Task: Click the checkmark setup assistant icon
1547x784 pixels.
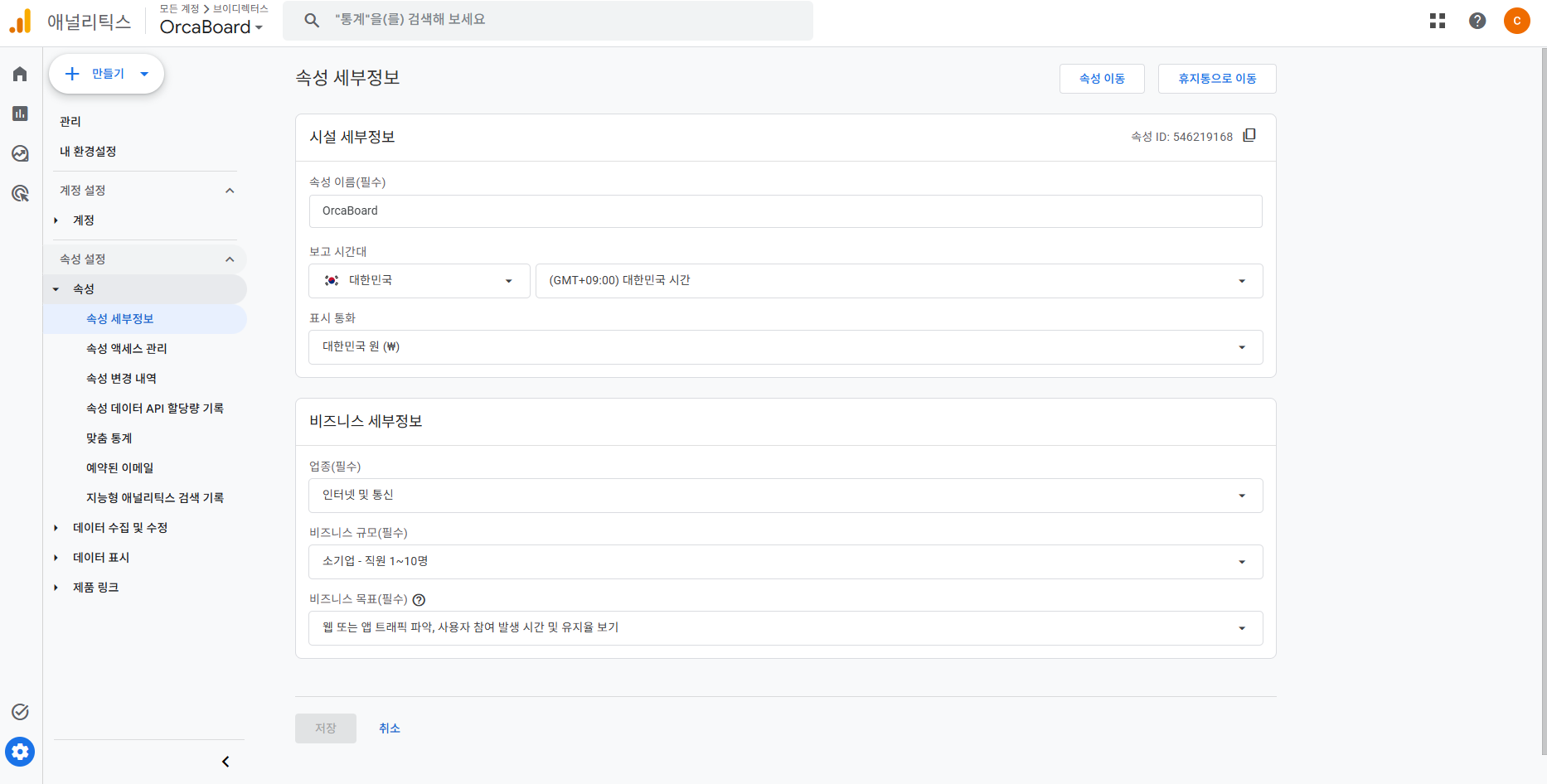Action: click(20, 712)
